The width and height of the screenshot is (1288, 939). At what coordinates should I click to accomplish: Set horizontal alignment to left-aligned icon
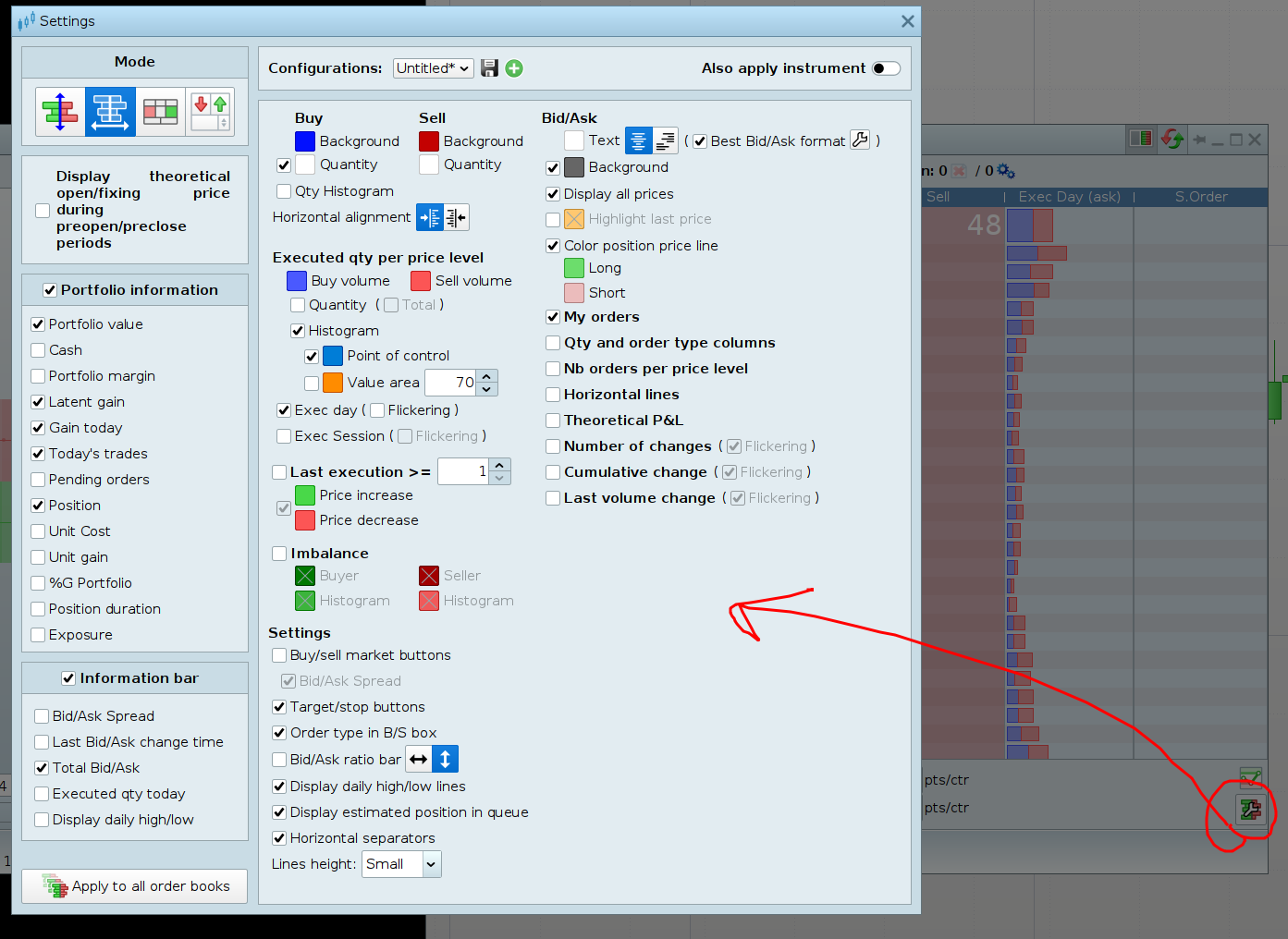[430, 218]
